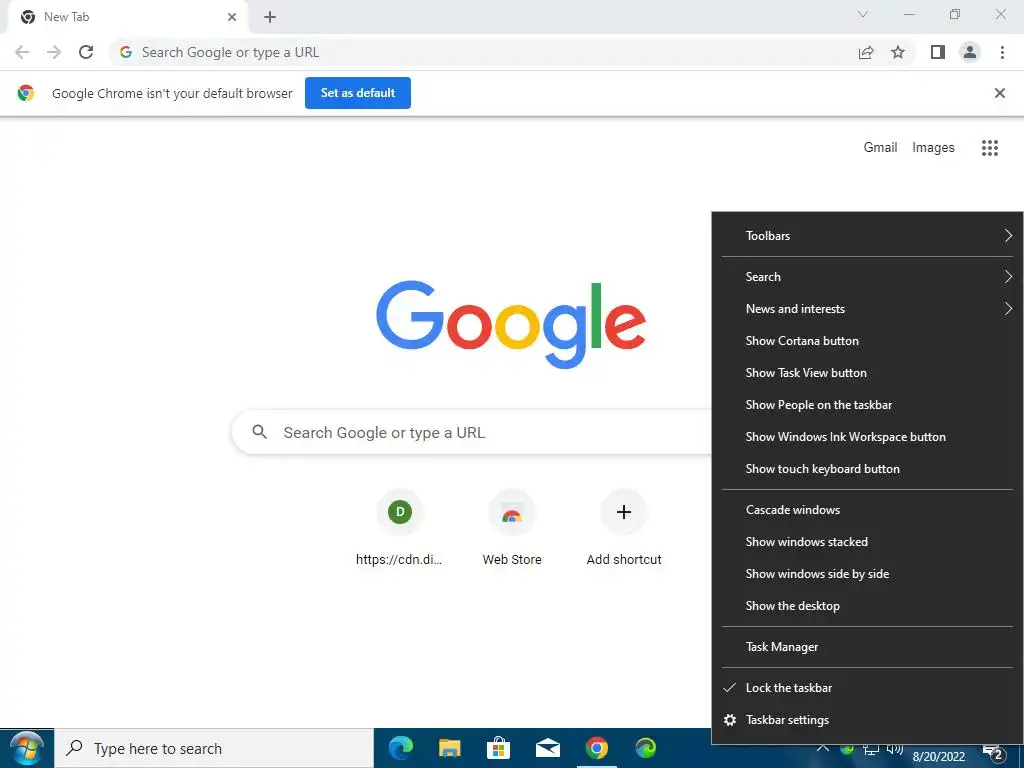Expand the Toolbars submenu
The height and width of the screenshot is (768, 1024).
point(867,236)
